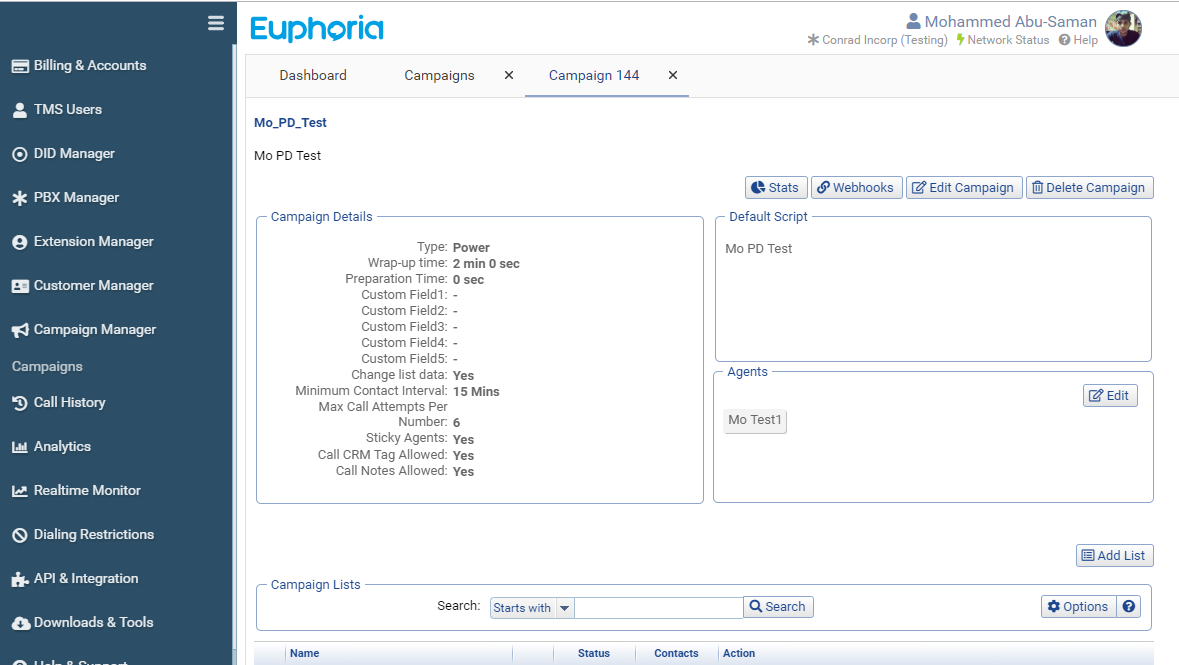Switch to the Dashboard tab
The width and height of the screenshot is (1179, 665).
pos(313,76)
